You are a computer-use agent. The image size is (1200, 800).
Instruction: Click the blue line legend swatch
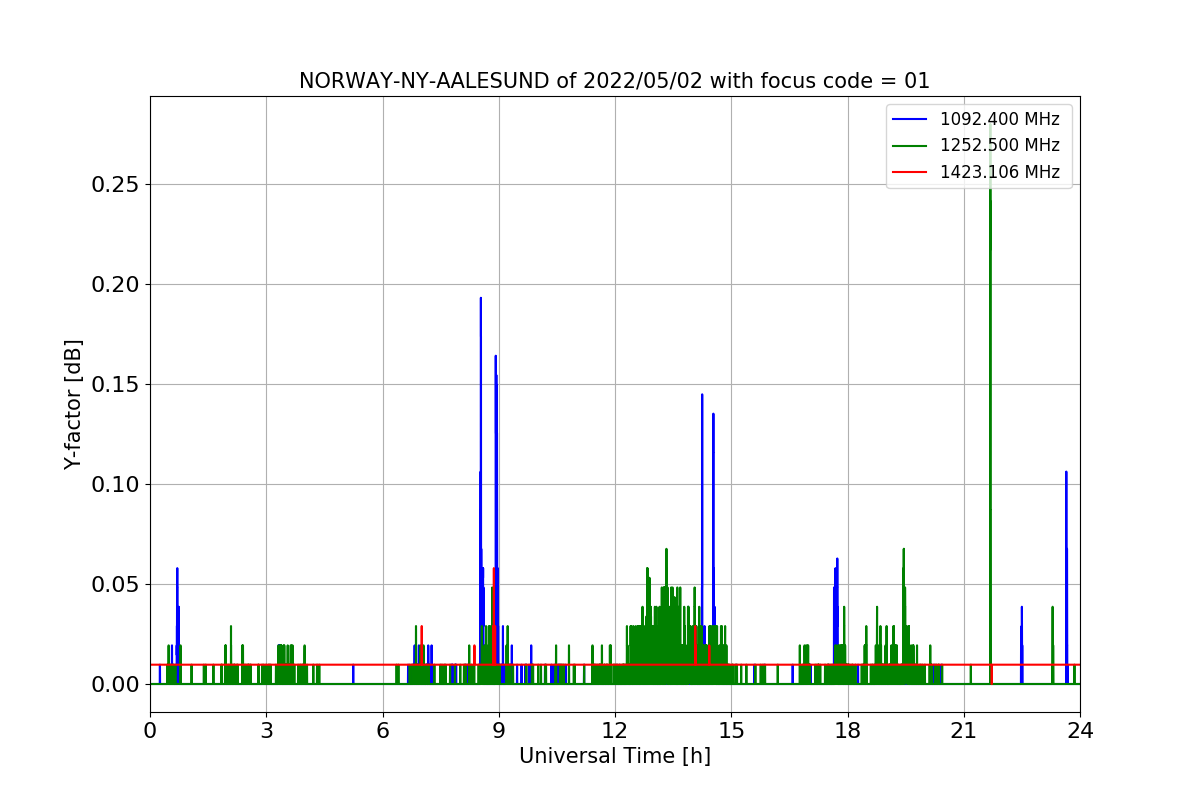[x=909, y=120]
